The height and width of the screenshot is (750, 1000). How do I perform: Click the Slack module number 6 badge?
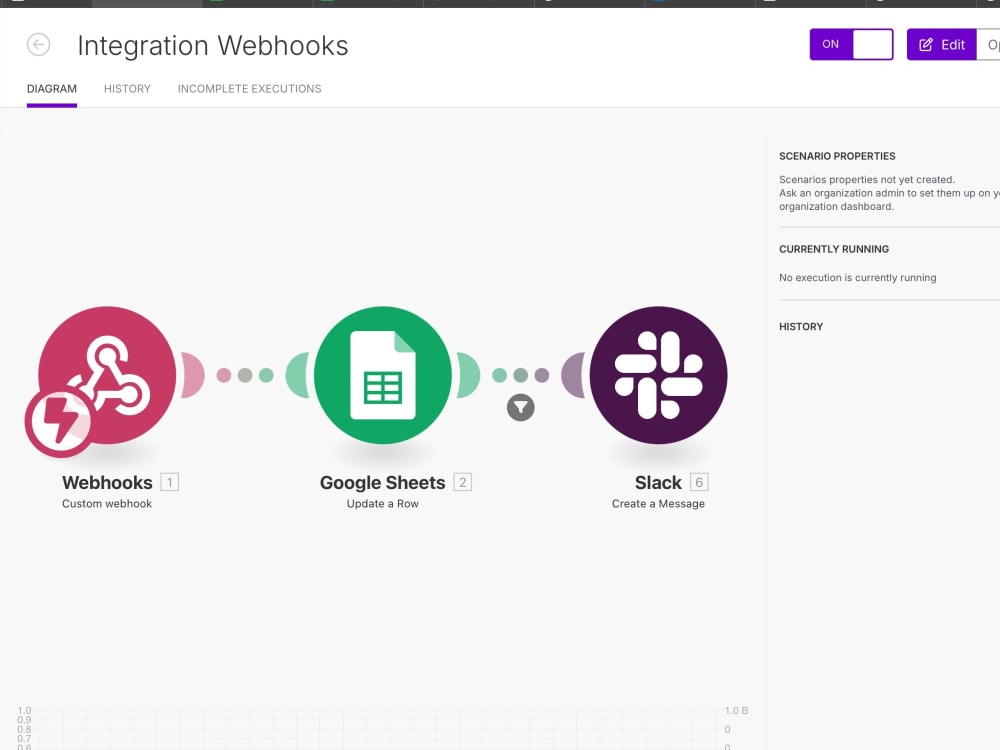click(699, 482)
